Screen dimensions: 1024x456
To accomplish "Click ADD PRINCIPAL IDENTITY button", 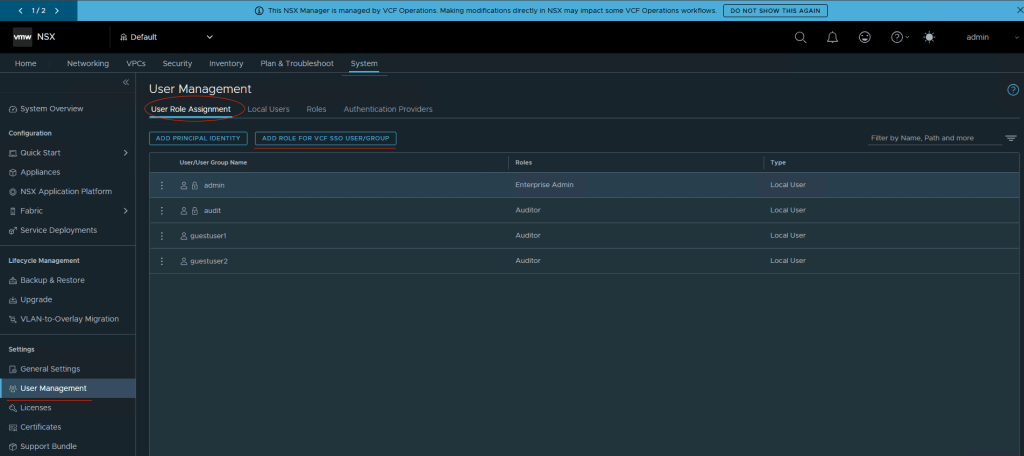I will [x=199, y=138].
